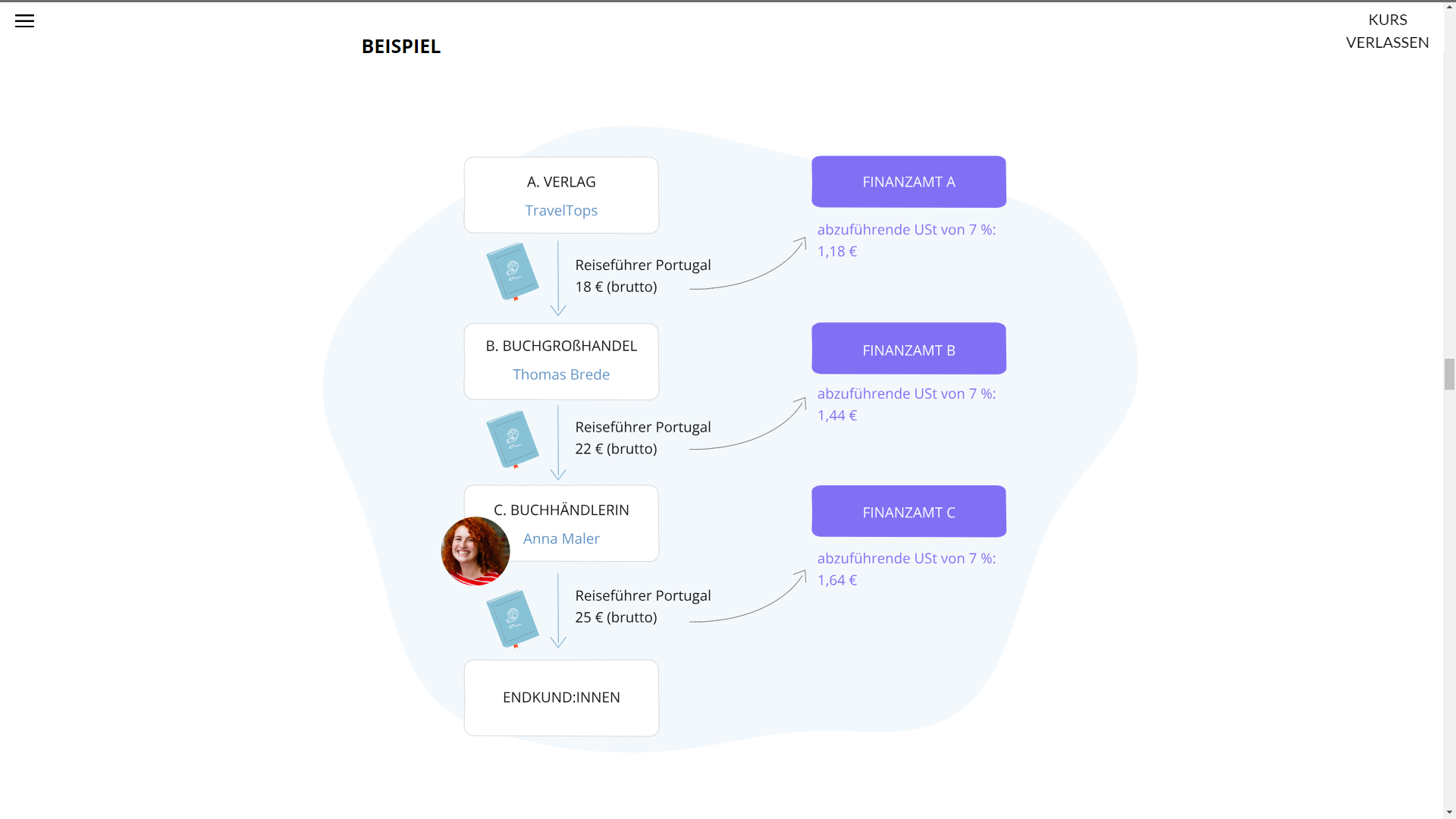Click the book icon above Endkund:innen box
This screenshot has width=1456, height=819.
(x=513, y=619)
